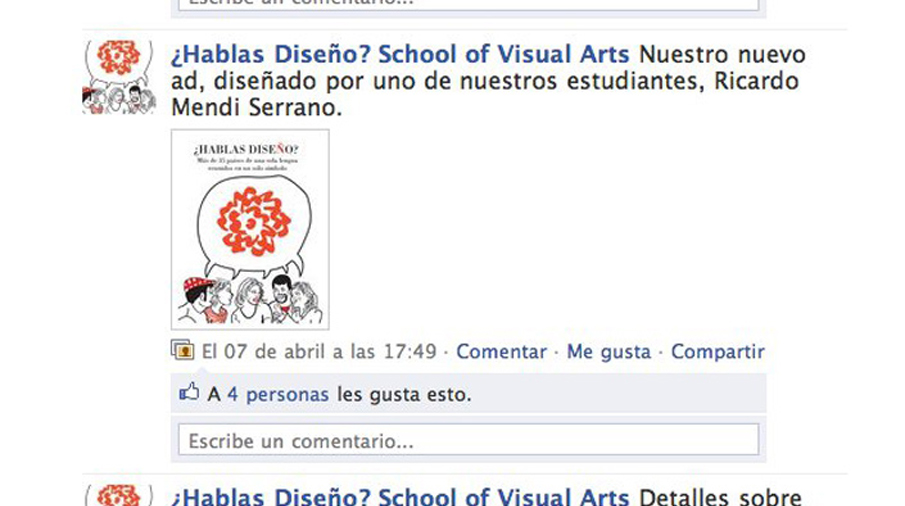Click the 'les gusta esto' like bar

pyautogui.click(x=468, y=393)
